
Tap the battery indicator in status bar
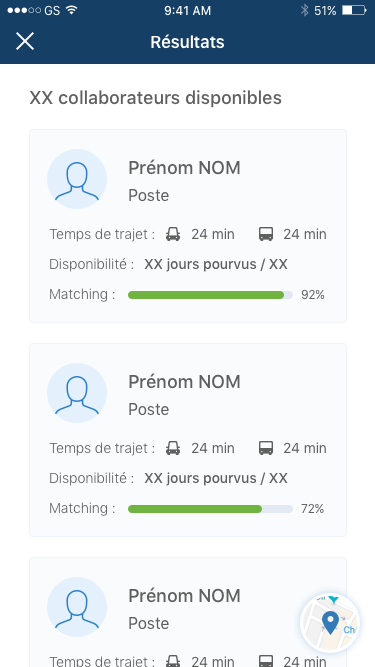click(x=354, y=11)
